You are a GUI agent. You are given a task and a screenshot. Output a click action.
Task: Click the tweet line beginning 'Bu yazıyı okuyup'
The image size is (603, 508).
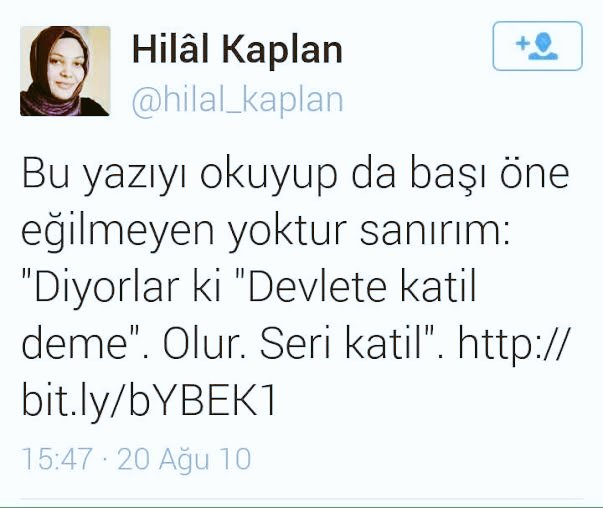[295, 176]
